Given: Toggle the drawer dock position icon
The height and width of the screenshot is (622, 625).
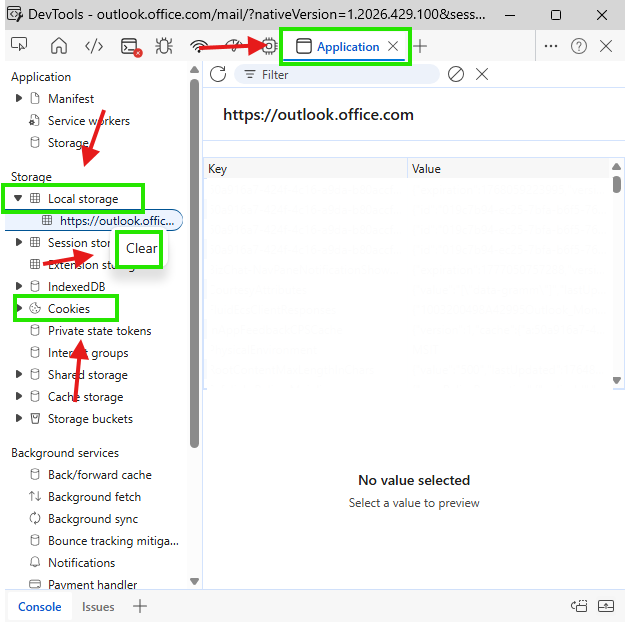Looking at the screenshot, I should (x=579, y=606).
